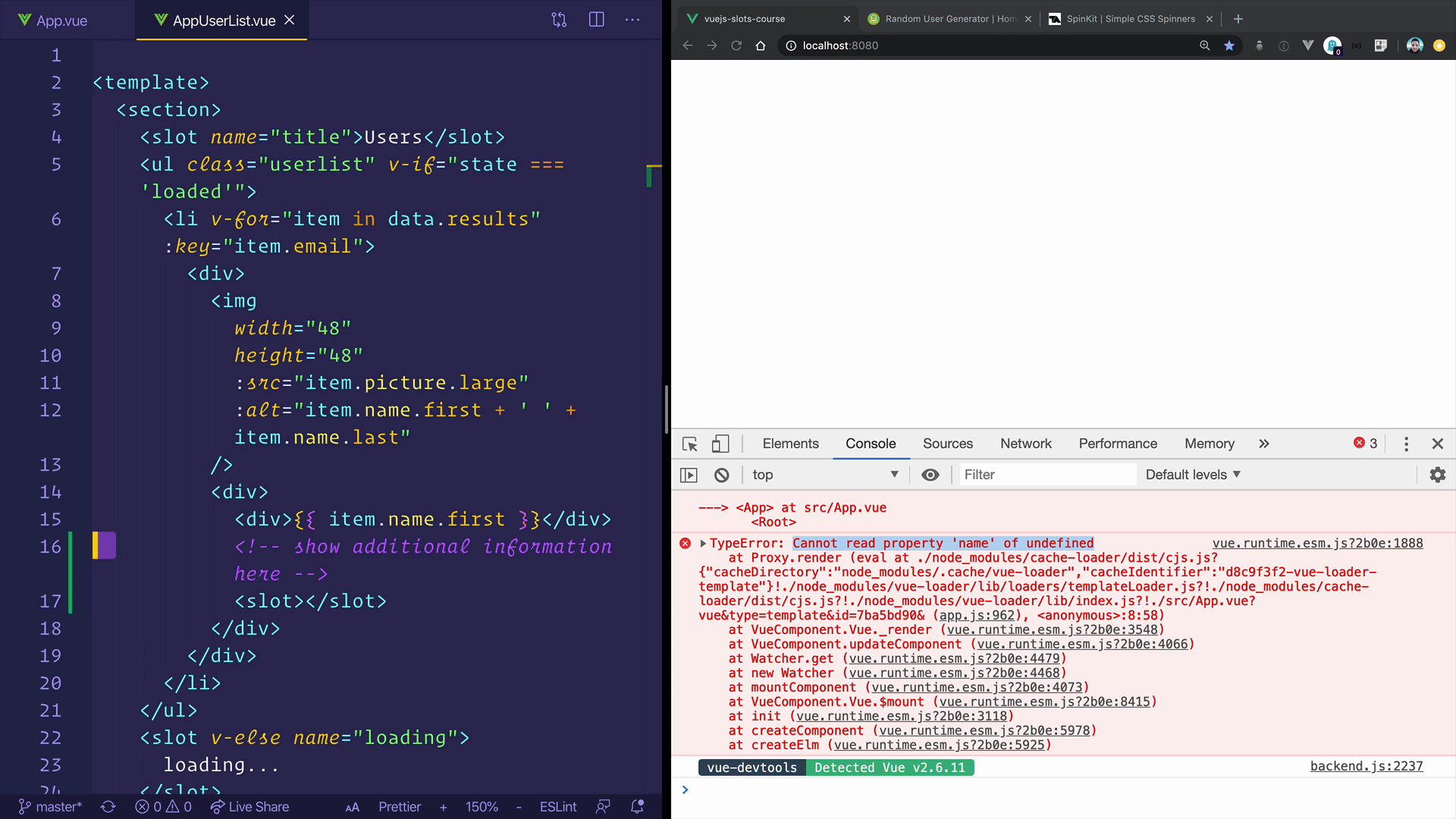Open the backend.js:2237 source link

1366,767
